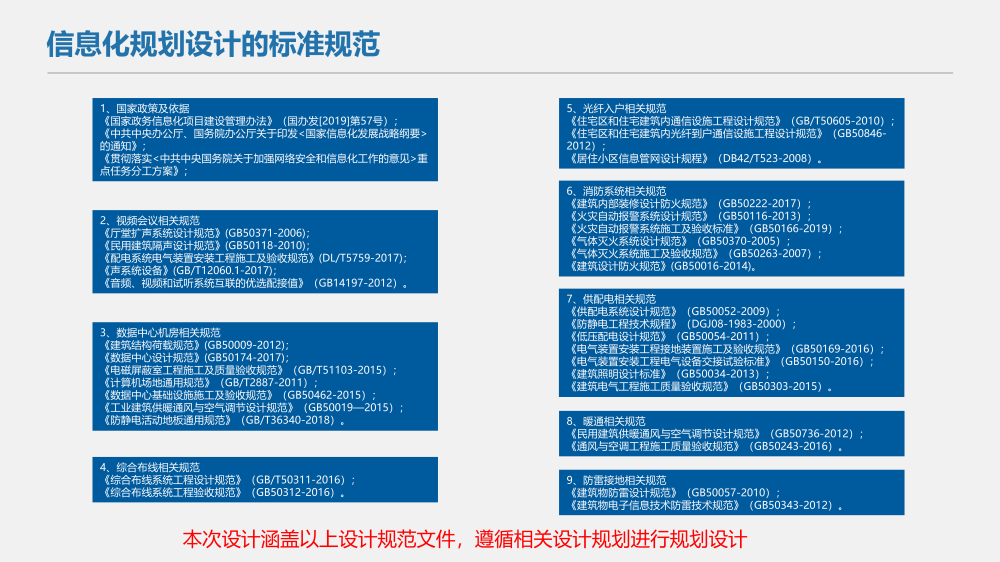Click 《计算机场地通用规范》 line

click(x=209, y=383)
